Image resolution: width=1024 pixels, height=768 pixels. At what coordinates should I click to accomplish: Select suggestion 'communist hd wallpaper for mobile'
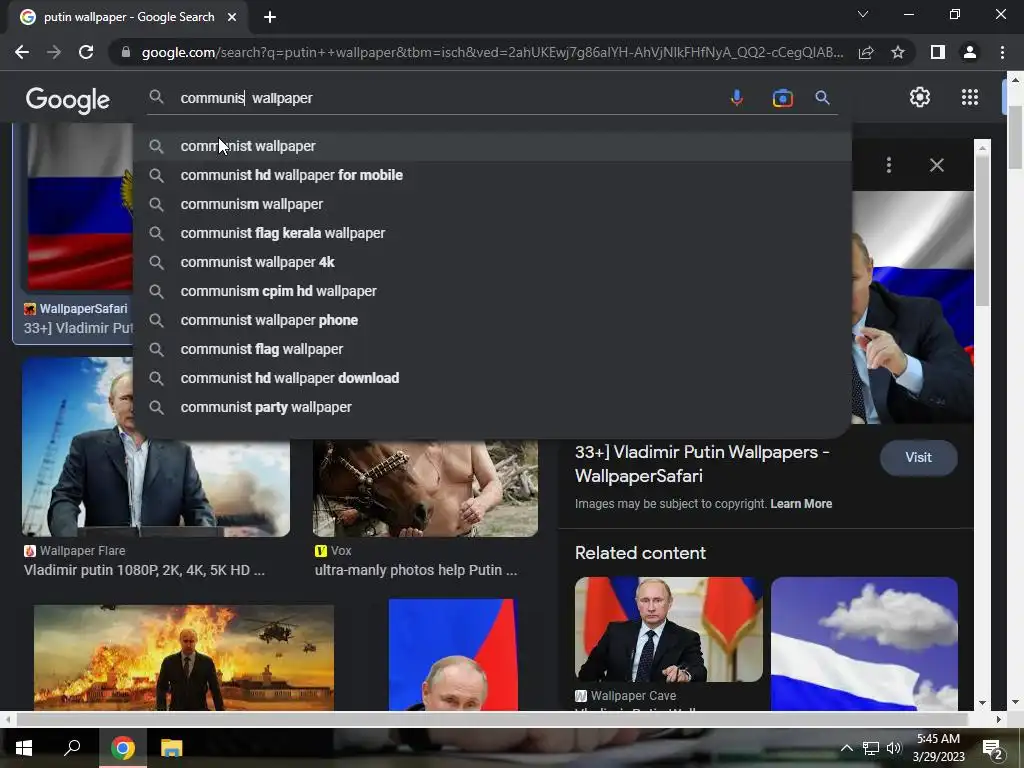[x=492, y=175]
